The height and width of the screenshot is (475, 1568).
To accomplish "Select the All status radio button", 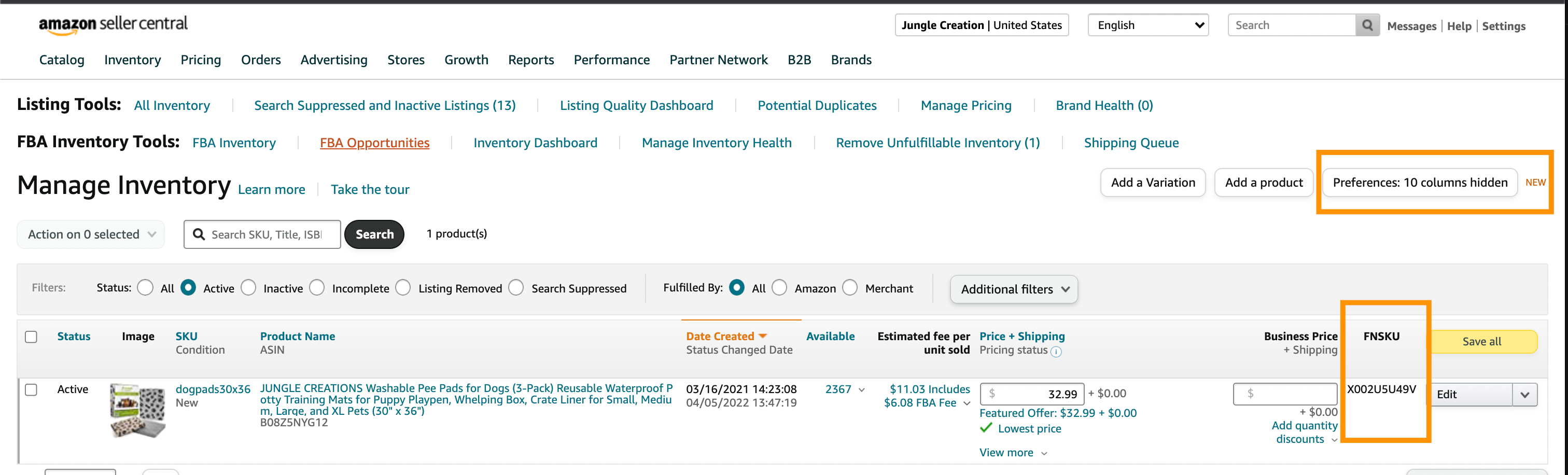I will coord(145,287).
